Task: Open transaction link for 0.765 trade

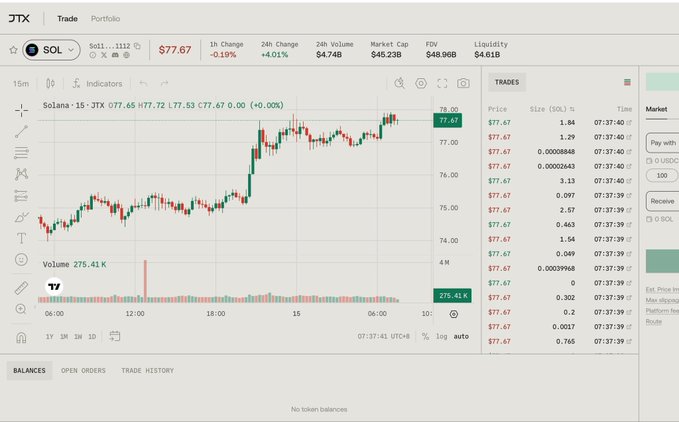Action: (x=629, y=341)
